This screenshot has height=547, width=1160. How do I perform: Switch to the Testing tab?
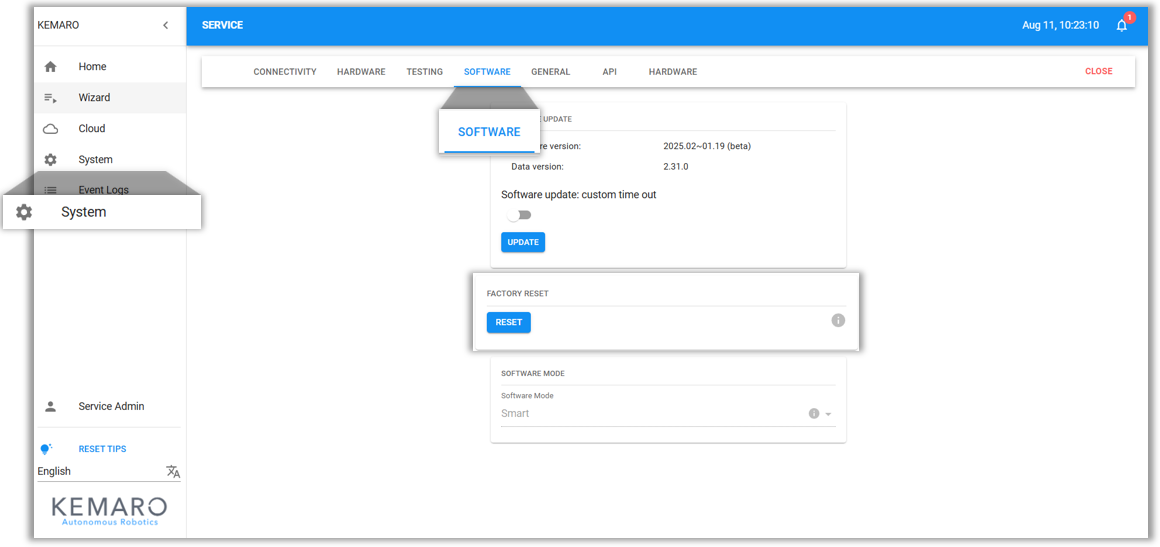pos(425,72)
